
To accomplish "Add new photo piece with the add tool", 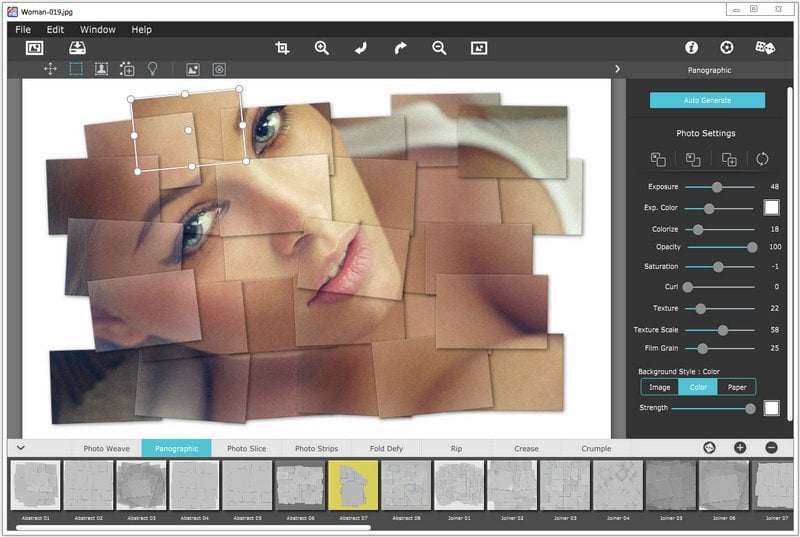I will tap(127, 69).
